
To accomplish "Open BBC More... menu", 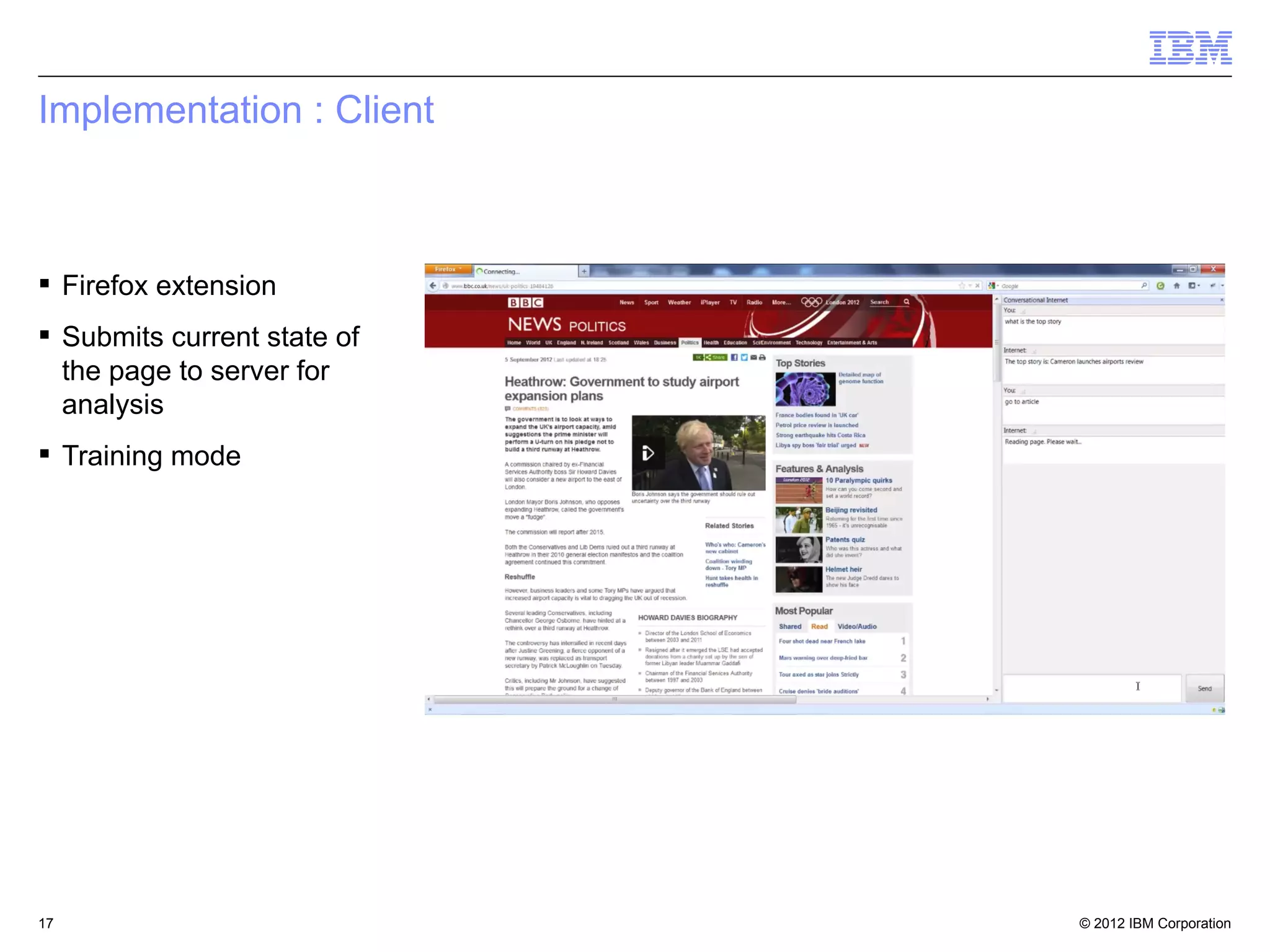I will point(781,302).
